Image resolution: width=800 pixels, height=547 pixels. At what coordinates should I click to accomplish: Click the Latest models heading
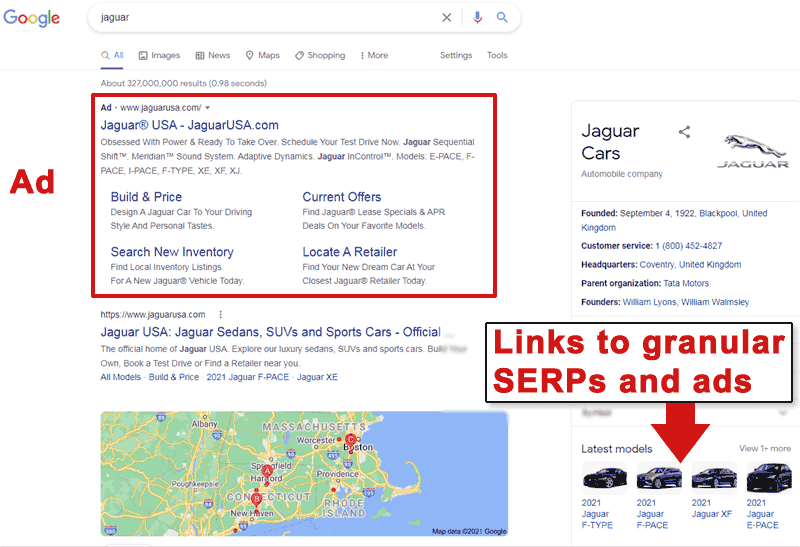point(617,449)
